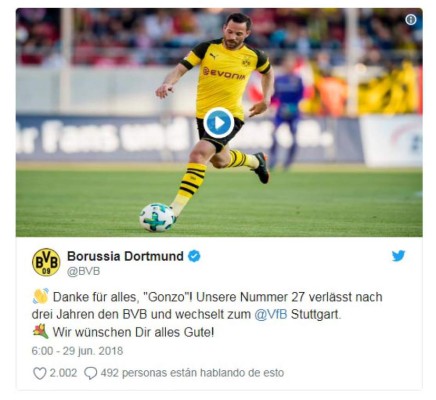Open the BVB 09 profile avatar
Screen dimensions: 436x400
(x=46, y=262)
